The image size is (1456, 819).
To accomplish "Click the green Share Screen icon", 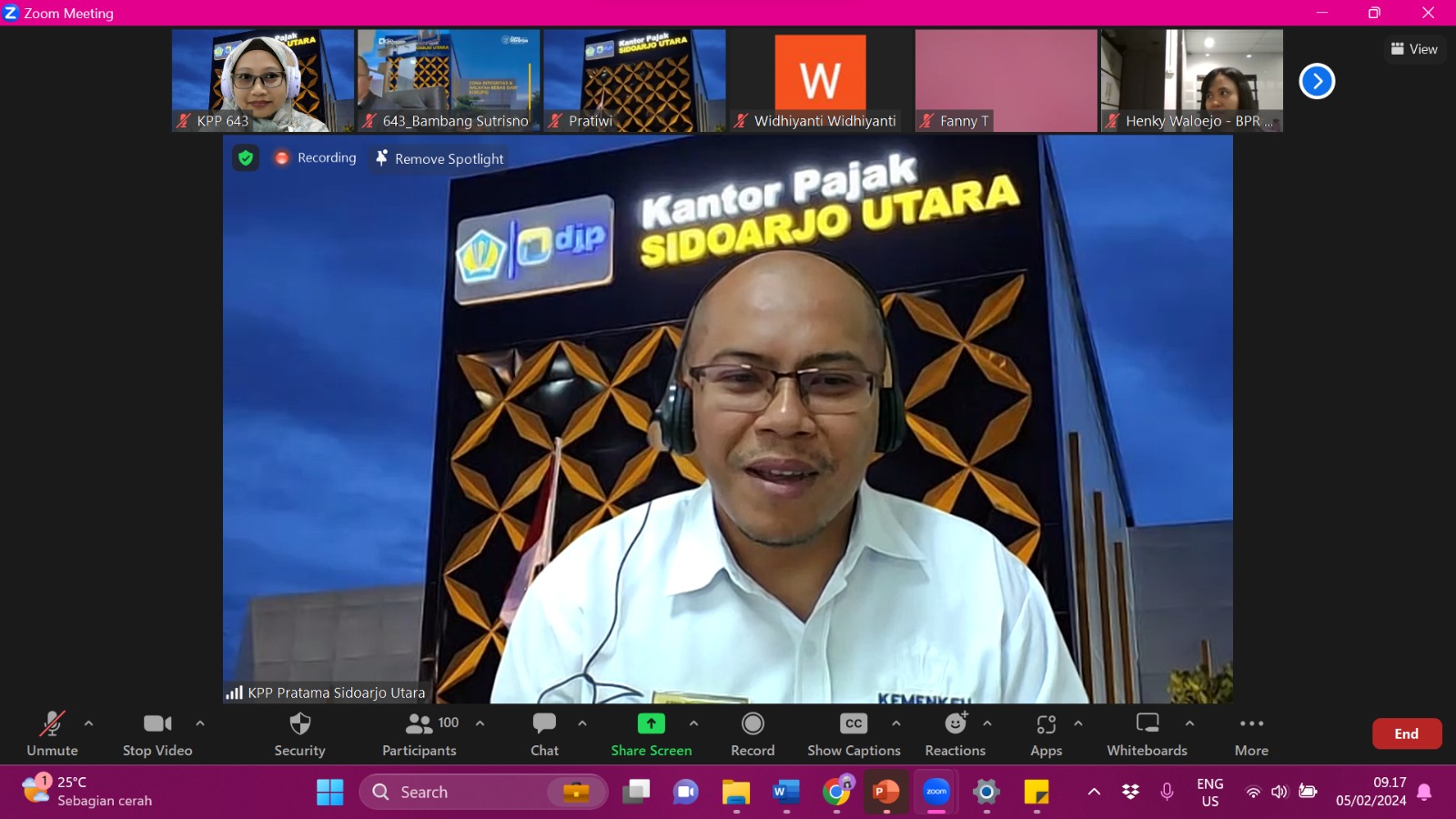I will (651, 723).
